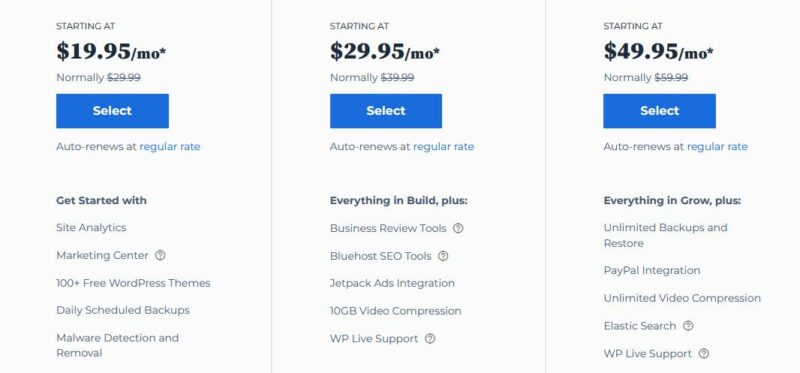This screenshot has height=373, width=800.
Task: Click Bluehost SEO Tools question mark icon
Action: [443, 256]
